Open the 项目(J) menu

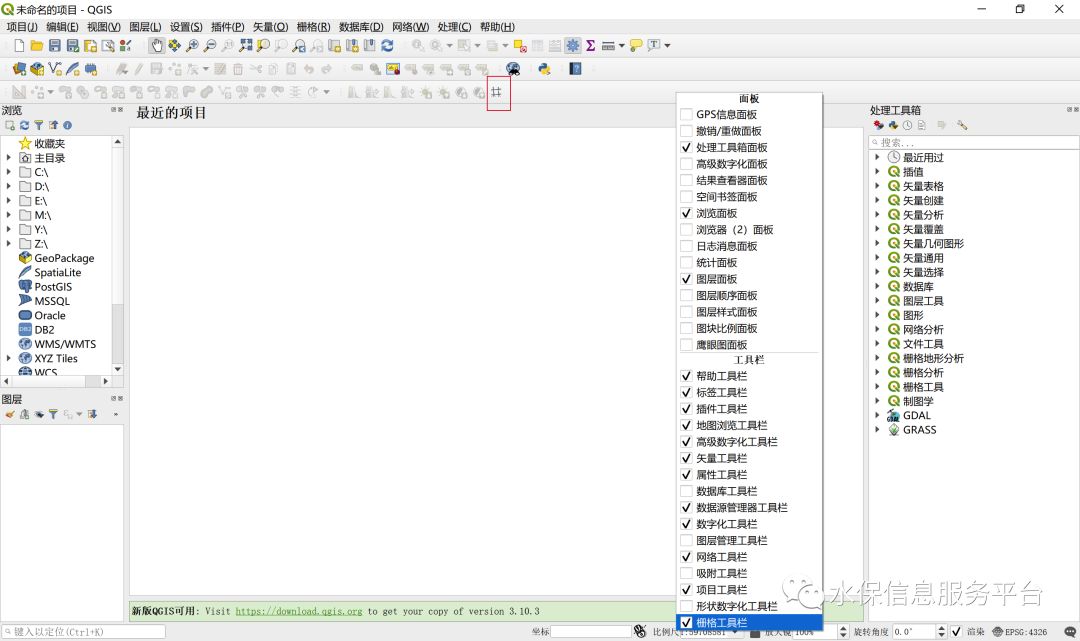point(22,27)
